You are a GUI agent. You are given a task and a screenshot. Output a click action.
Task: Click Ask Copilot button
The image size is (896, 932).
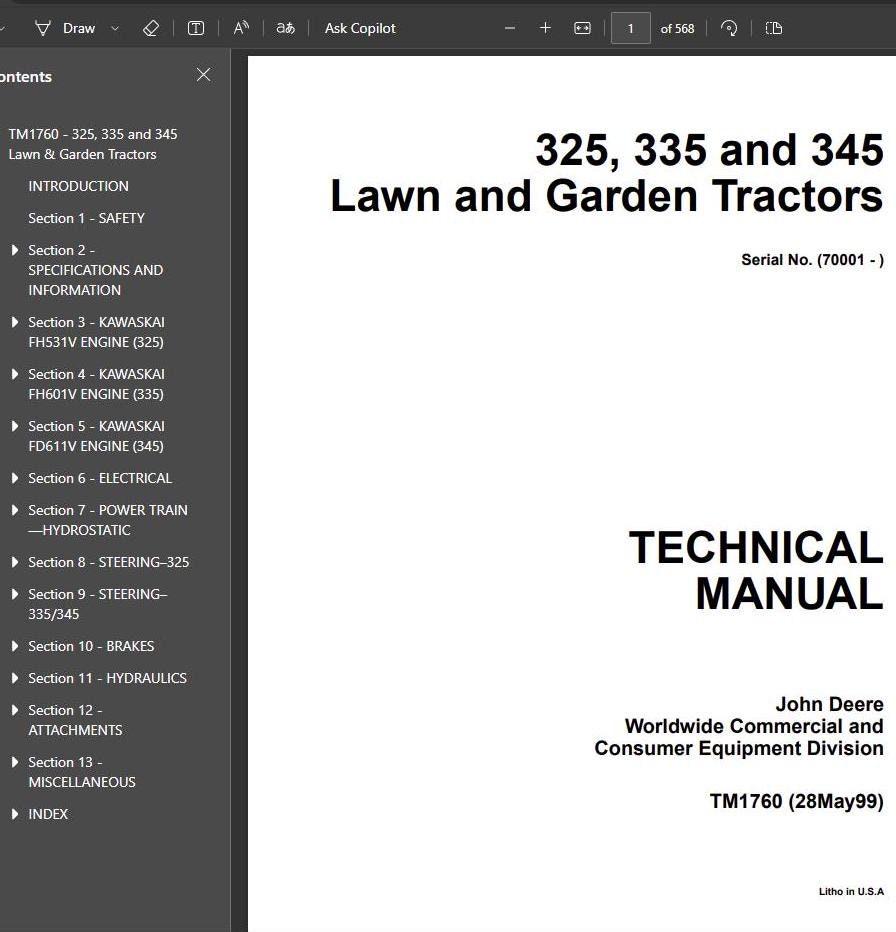click(360, 28)
